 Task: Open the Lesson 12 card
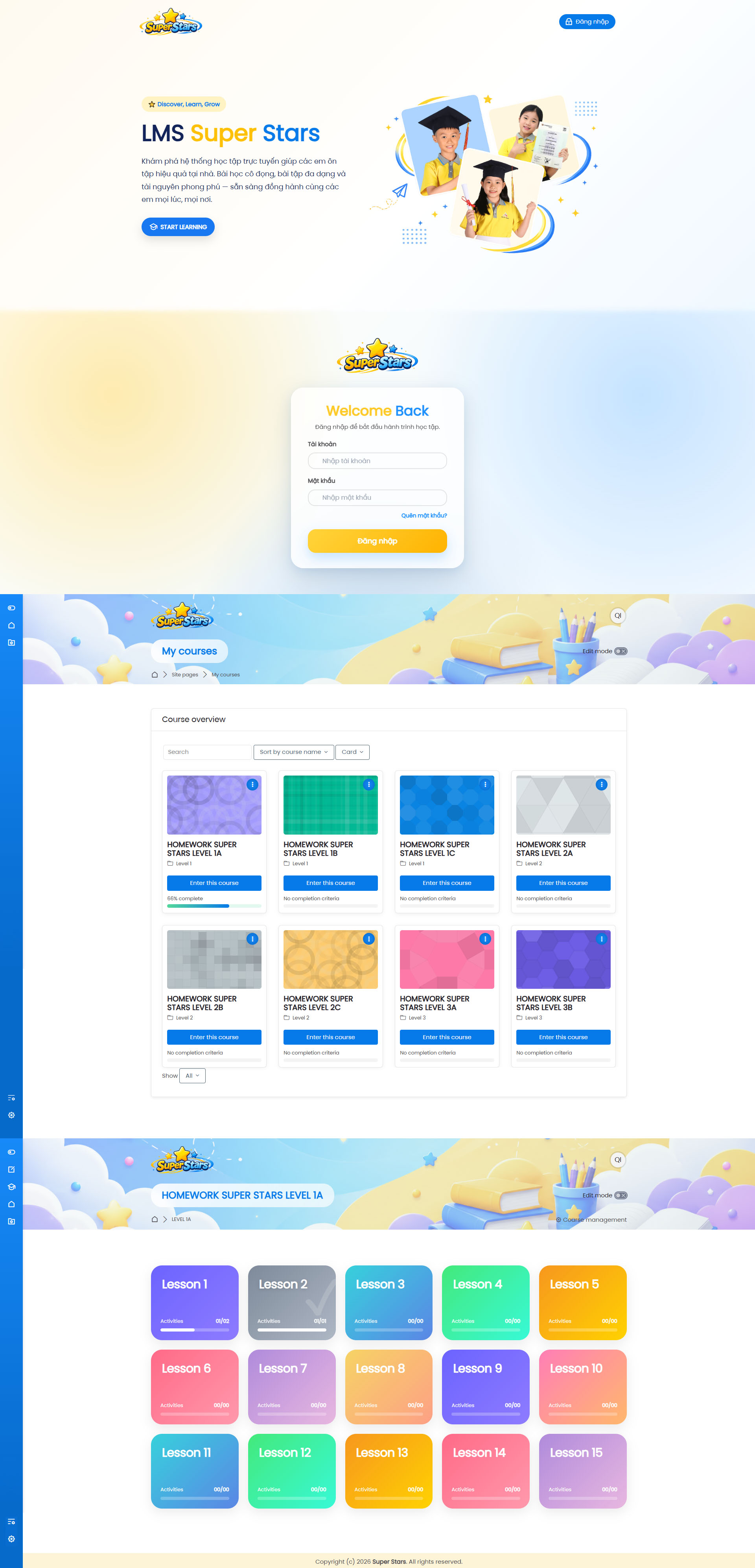[x=291, y=1470]
